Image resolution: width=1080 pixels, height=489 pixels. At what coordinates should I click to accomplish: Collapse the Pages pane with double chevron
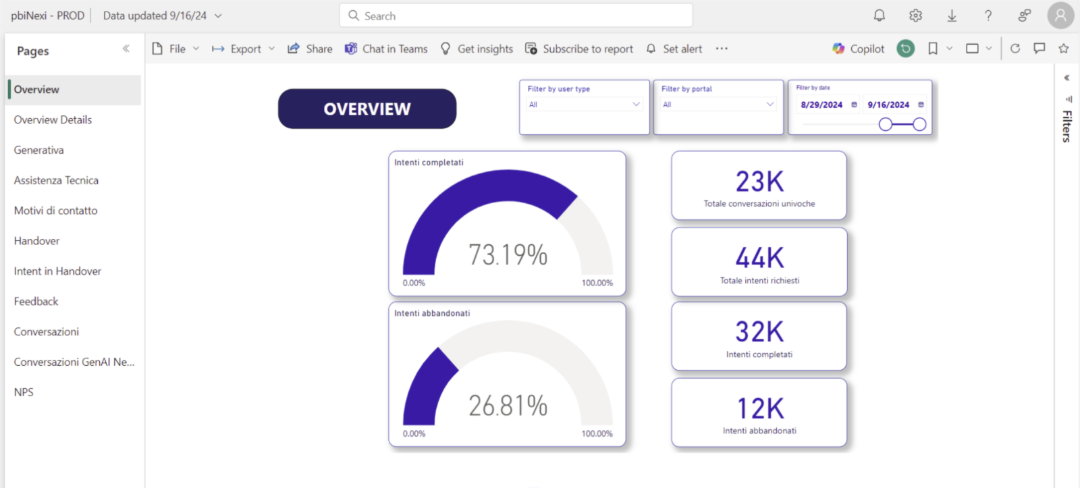pyautogui.click(x=126, y=49)
